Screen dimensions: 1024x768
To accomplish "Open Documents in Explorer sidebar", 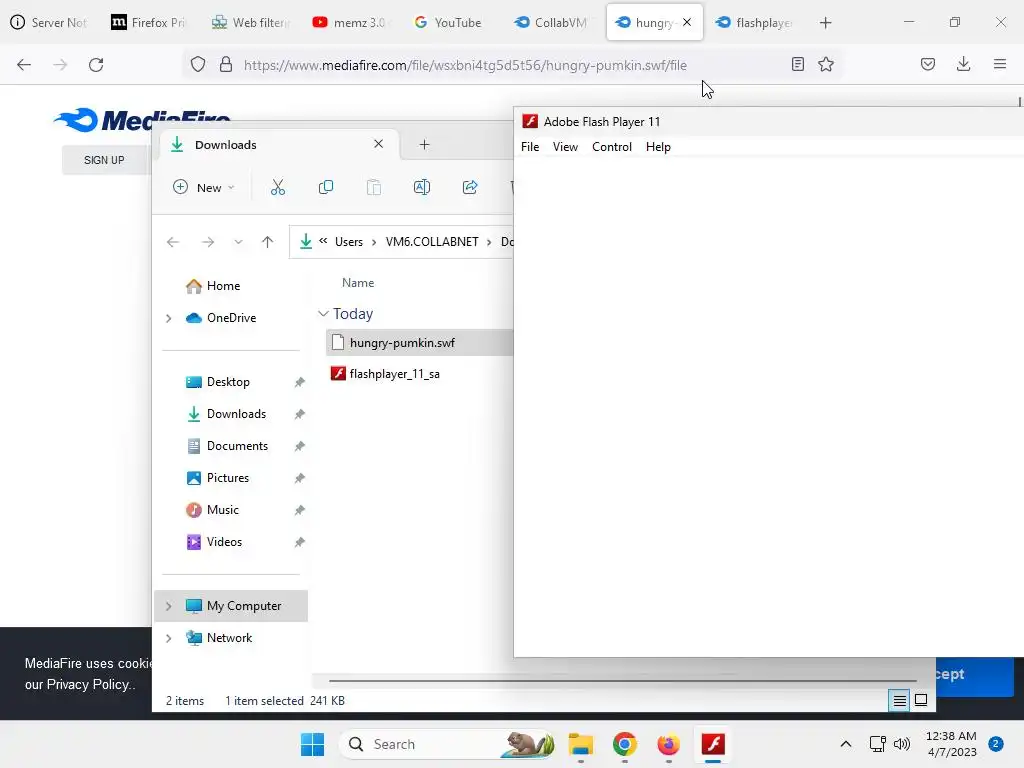I will tap(236, 446).
